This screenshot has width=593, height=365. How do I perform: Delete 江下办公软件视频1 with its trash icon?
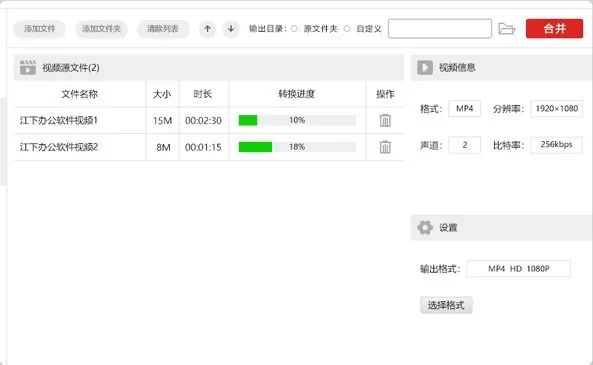point(385,120)
